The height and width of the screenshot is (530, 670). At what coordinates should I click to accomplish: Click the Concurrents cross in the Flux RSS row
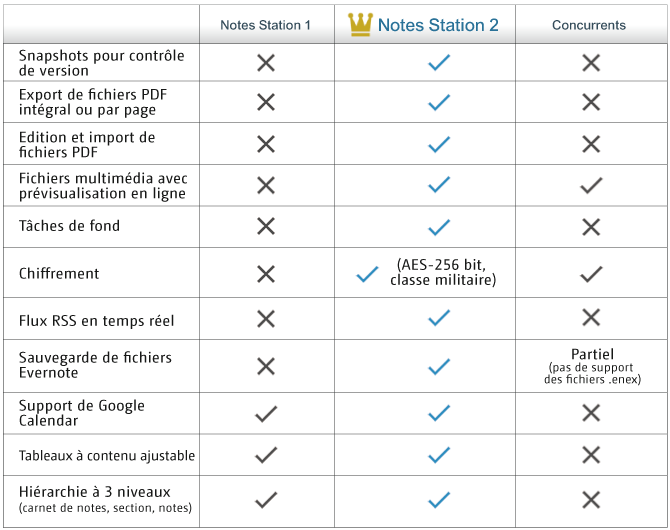coord(591,319)
